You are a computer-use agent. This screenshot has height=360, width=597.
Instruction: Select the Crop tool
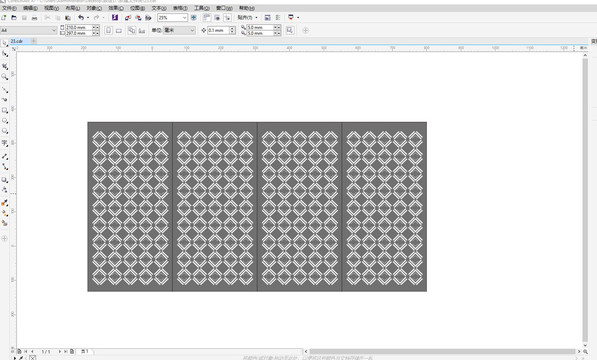5,66
